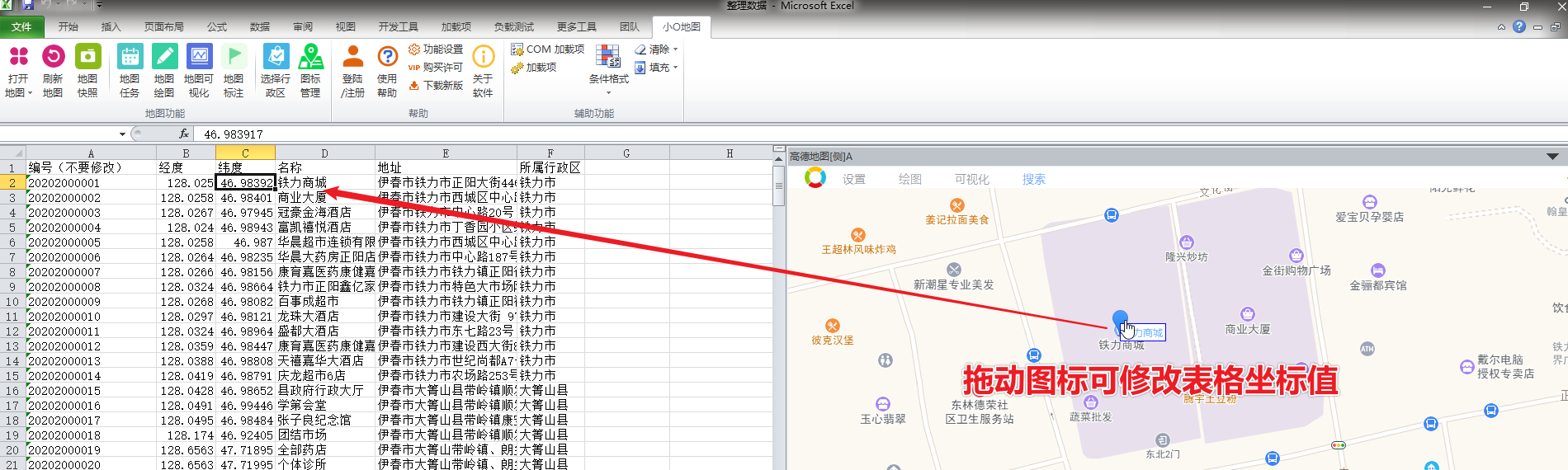Click the 地图标注 flag icon

(x=234, y=56)
